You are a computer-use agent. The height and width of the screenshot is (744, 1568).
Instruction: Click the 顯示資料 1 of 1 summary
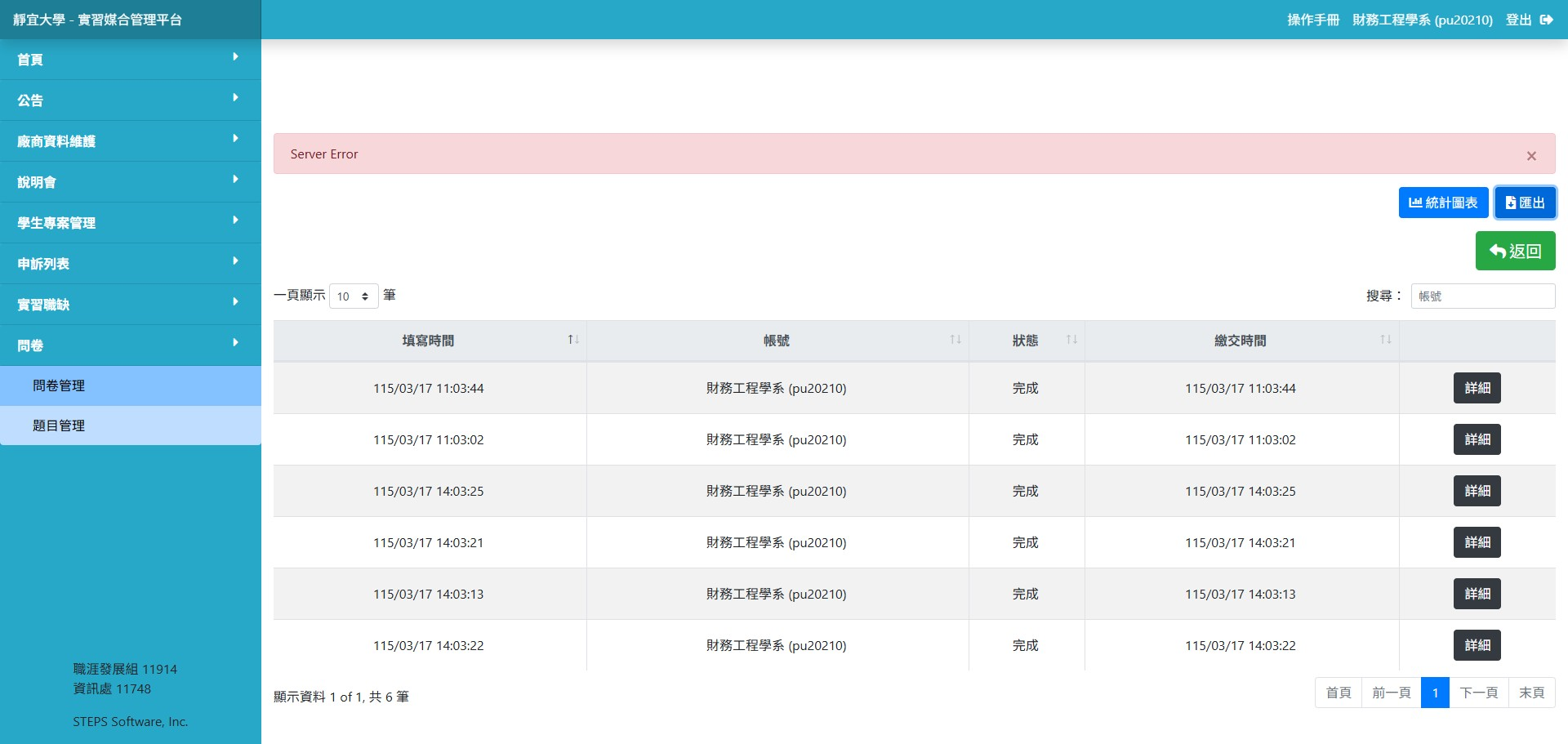(x=341, y=697)
